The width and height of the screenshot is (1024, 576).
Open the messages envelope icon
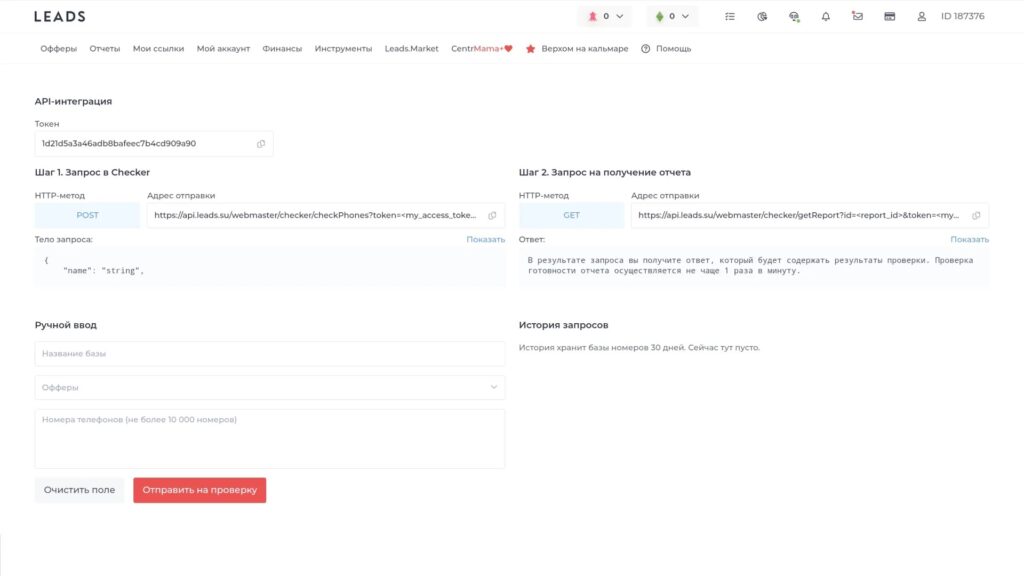857,16
